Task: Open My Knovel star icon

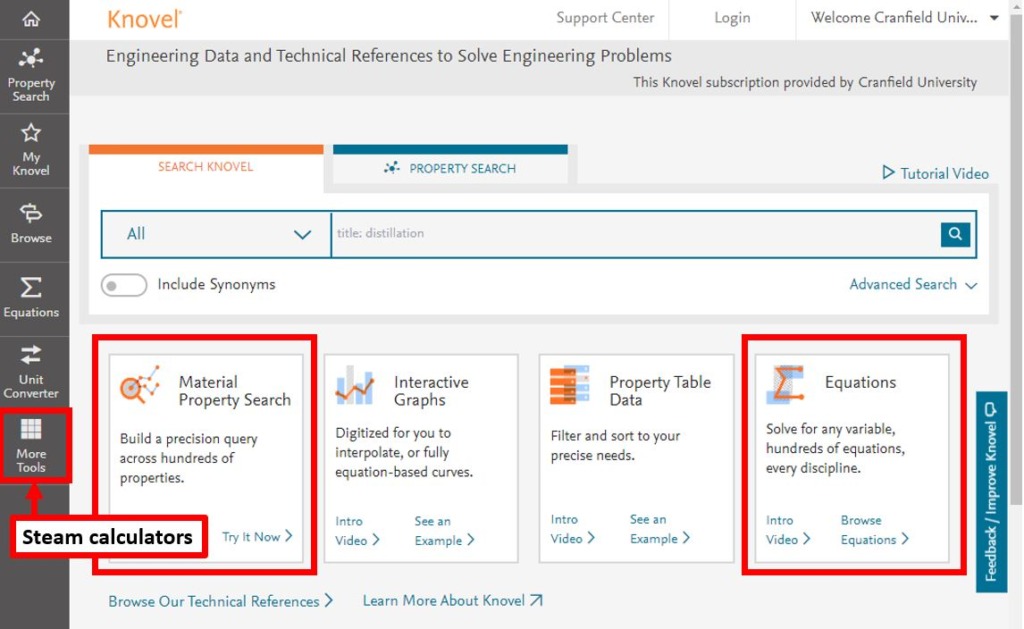Action: [x=31, y=148]
